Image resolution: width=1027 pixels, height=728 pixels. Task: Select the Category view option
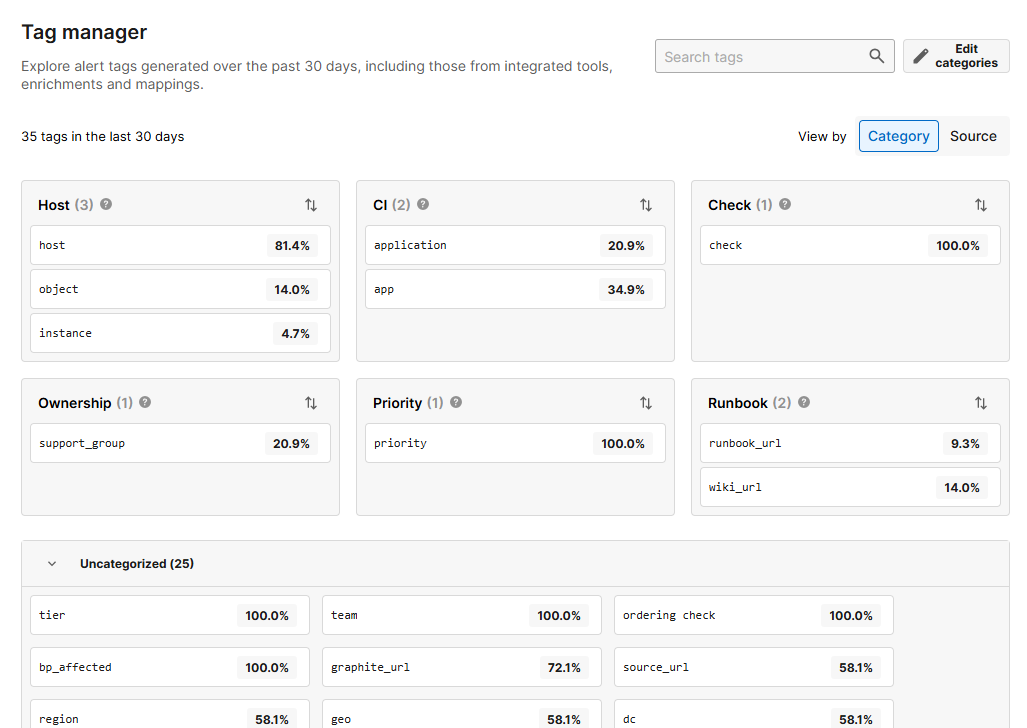pos(898,135)
